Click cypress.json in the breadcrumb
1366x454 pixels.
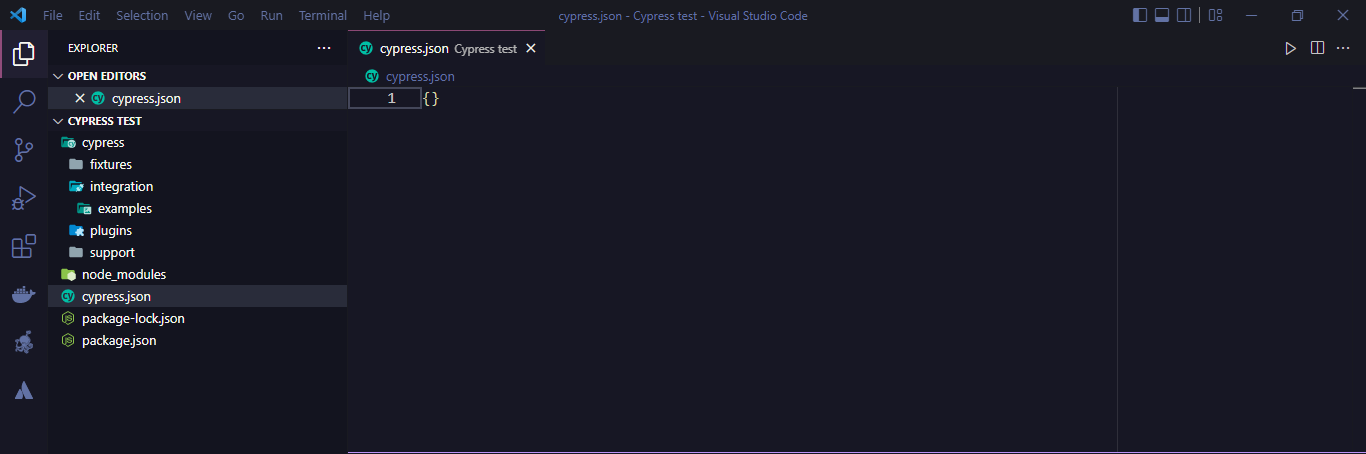(x=419, y=76)
